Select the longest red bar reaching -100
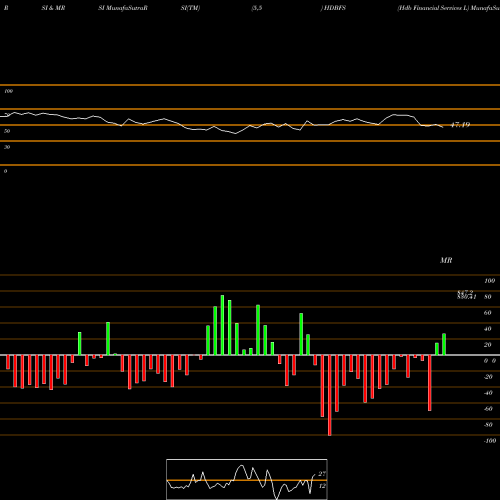500x500 pixels. 330,395
